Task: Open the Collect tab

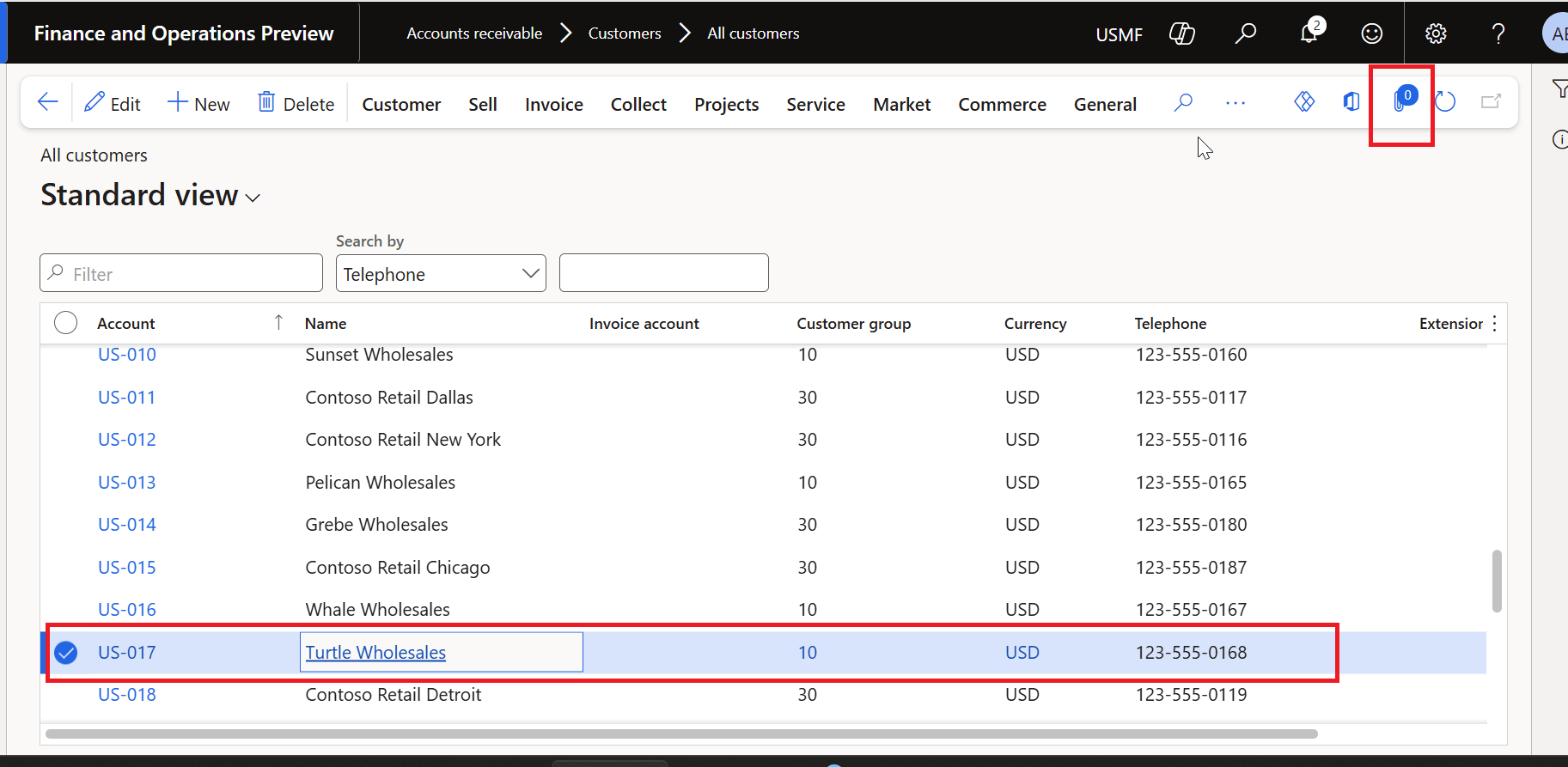Action: coord(638,104)
